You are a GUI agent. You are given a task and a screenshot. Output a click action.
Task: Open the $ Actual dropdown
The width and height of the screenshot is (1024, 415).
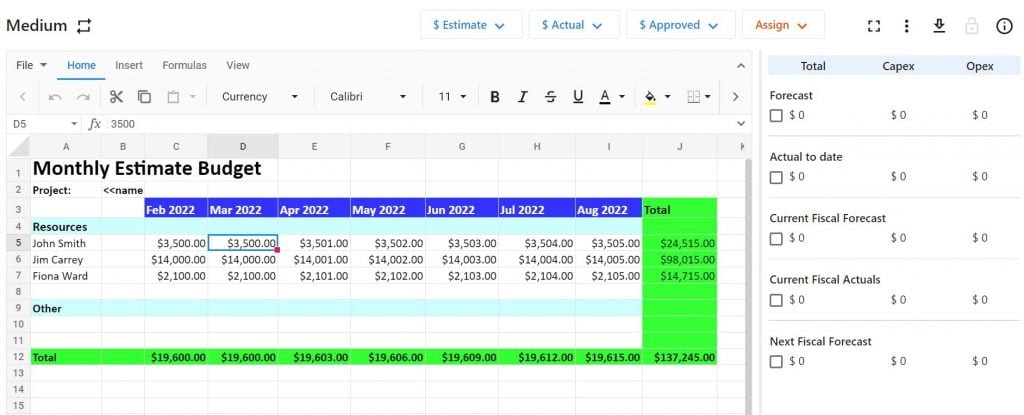click(x=573, y=25)
